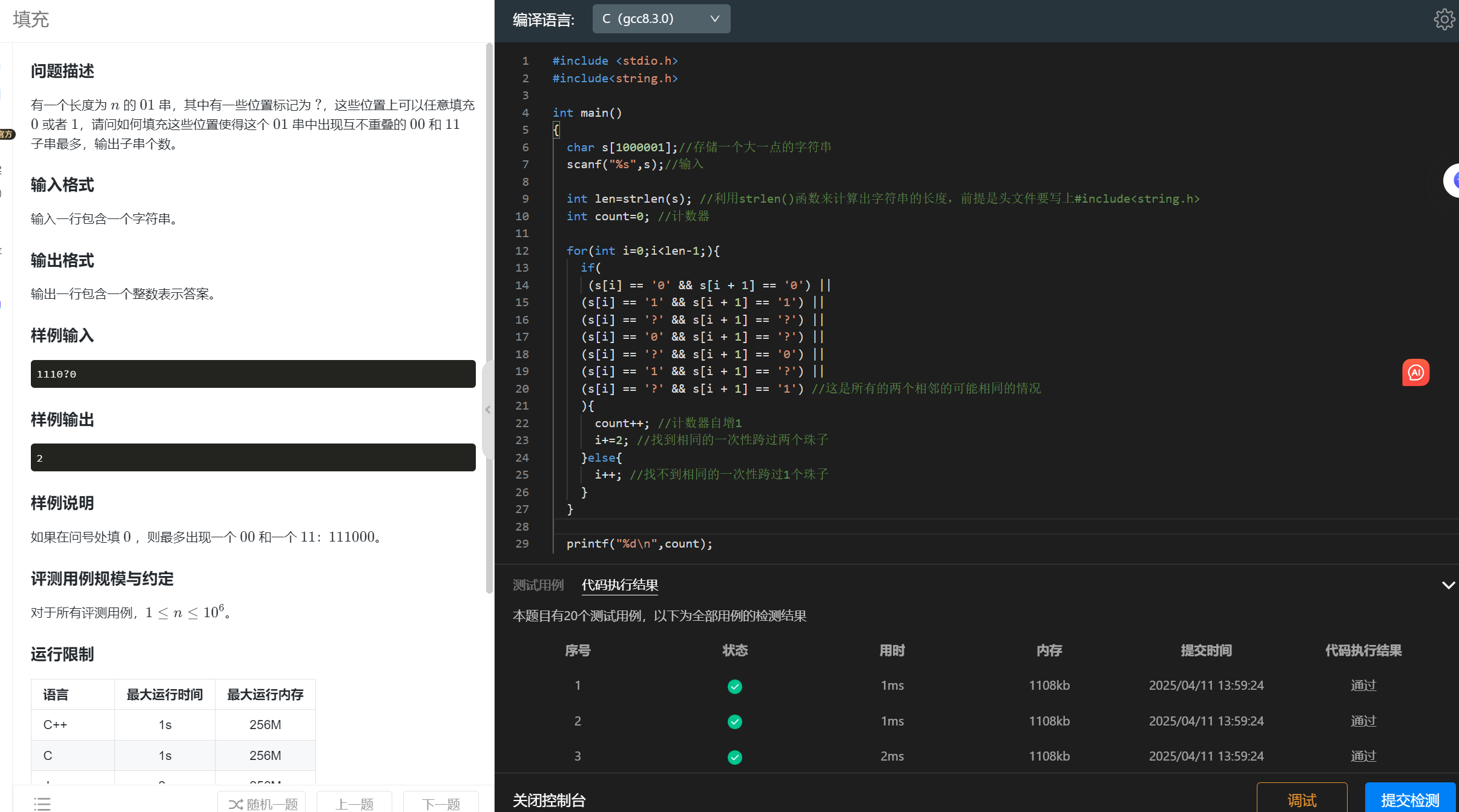Viewport: 1459px width, 812px height.
Task: Open the editor settings gear icon
Action: click(x=1444, y=19)
